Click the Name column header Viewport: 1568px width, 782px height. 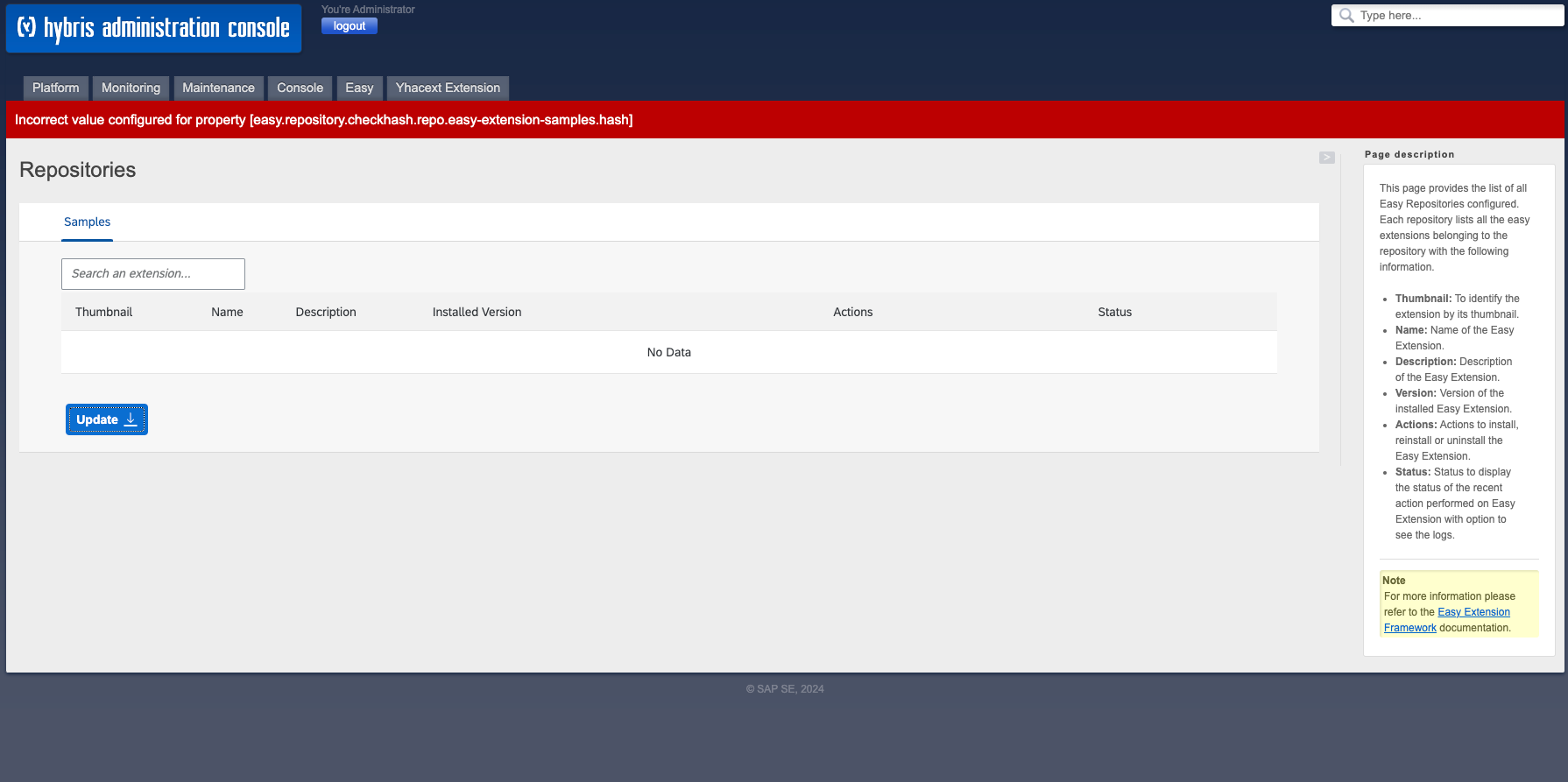point(227,313)
